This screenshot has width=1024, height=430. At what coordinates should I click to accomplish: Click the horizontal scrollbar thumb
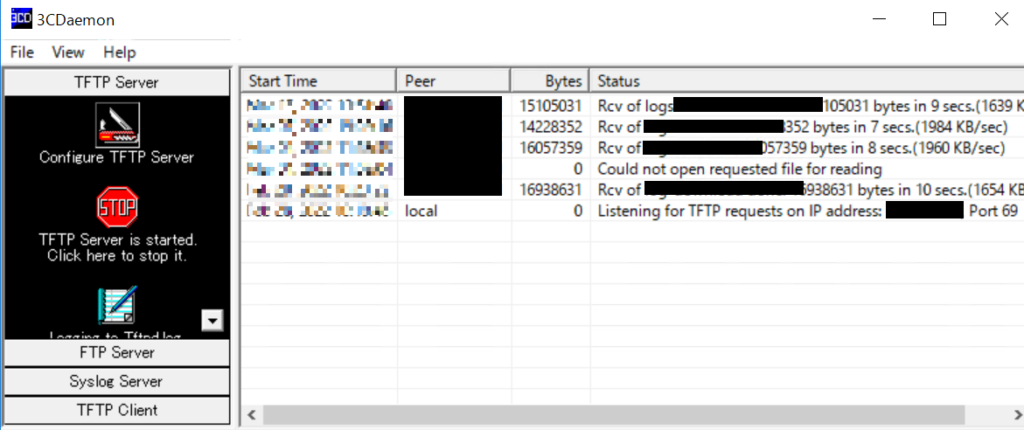pos(614,414)
